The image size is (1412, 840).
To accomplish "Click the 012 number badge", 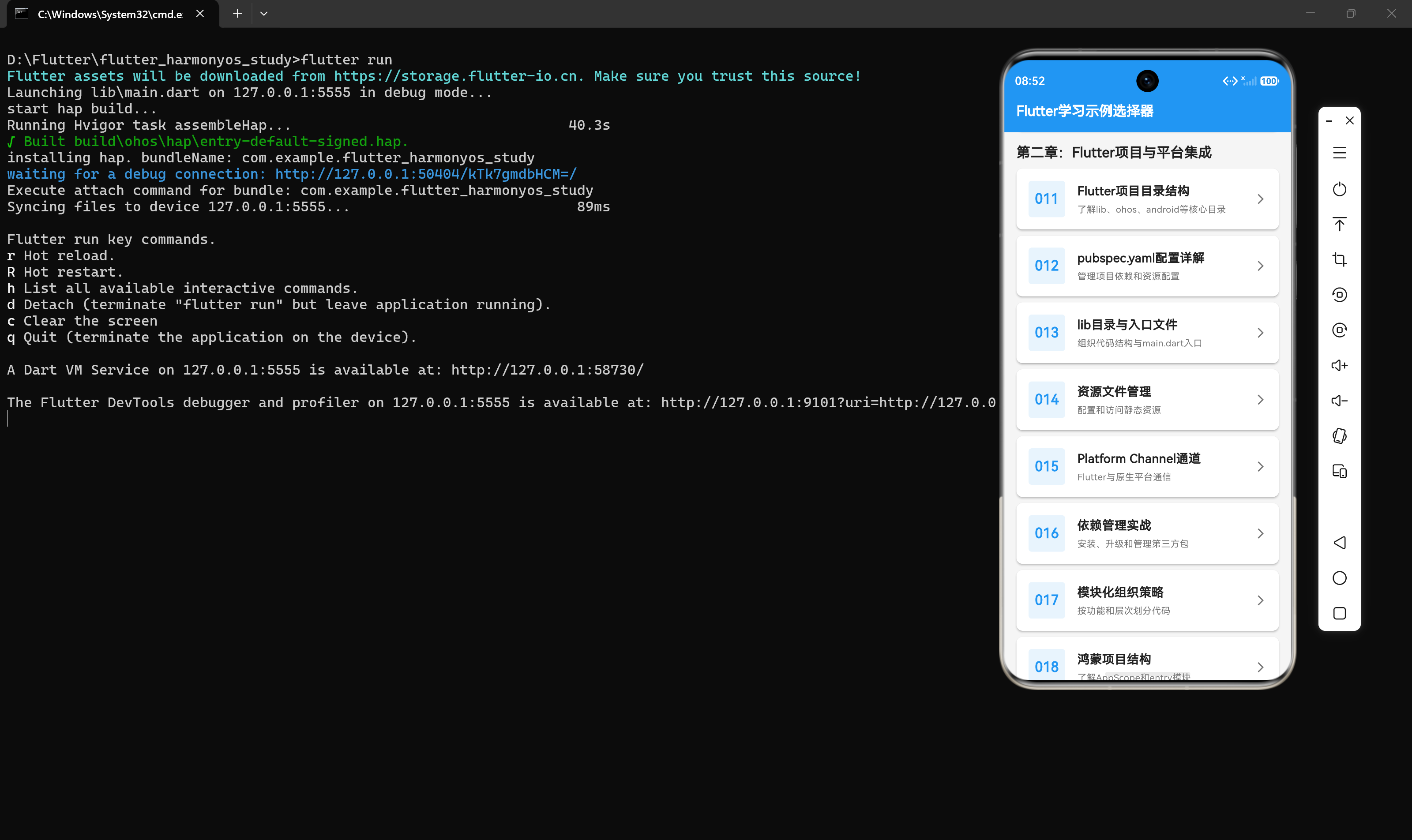I will 1046,266.
